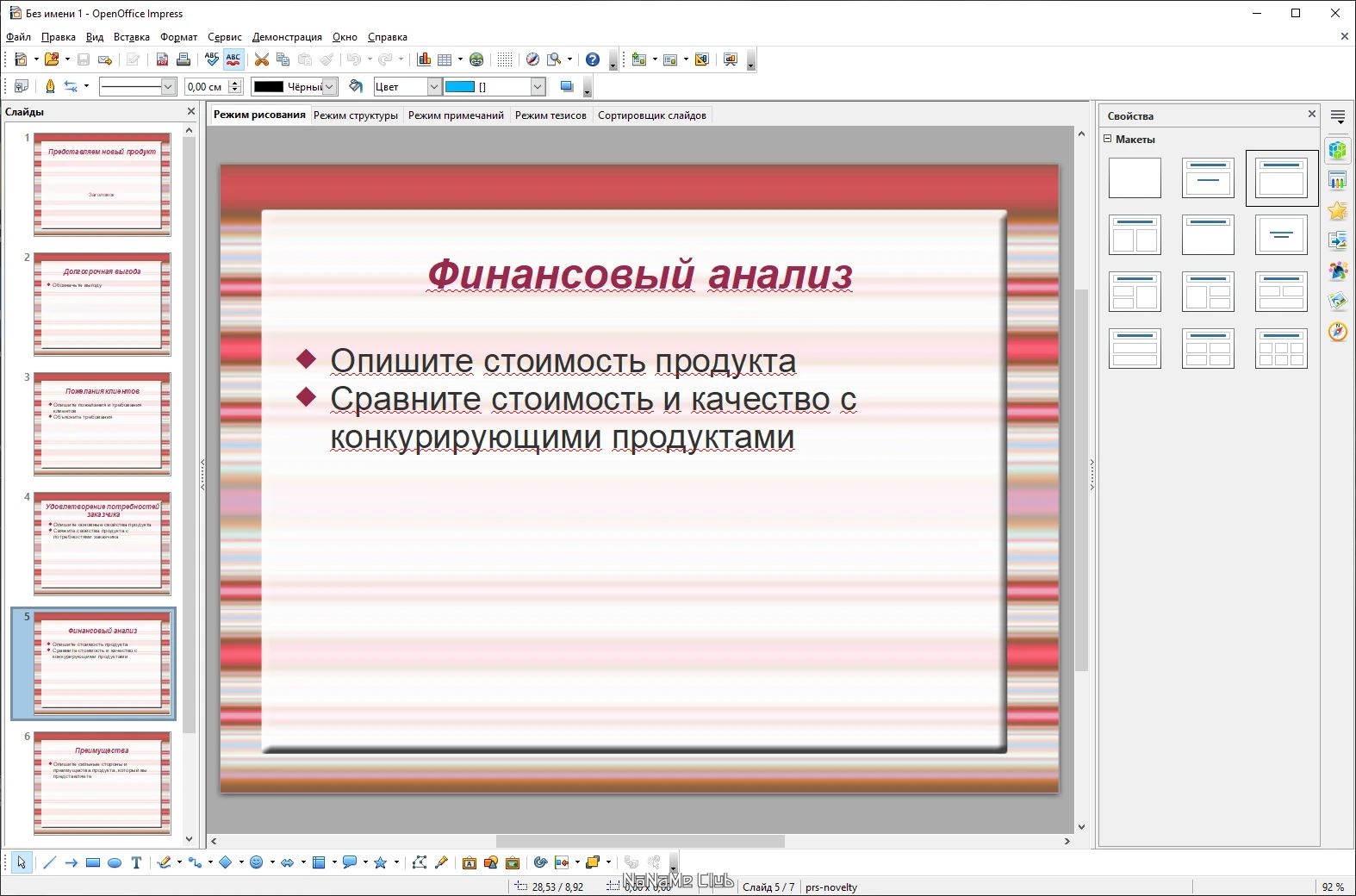The image size is (1356, 896).
Task: Select the Ellipse drawing tool
Action: click(x=115, y=862)
